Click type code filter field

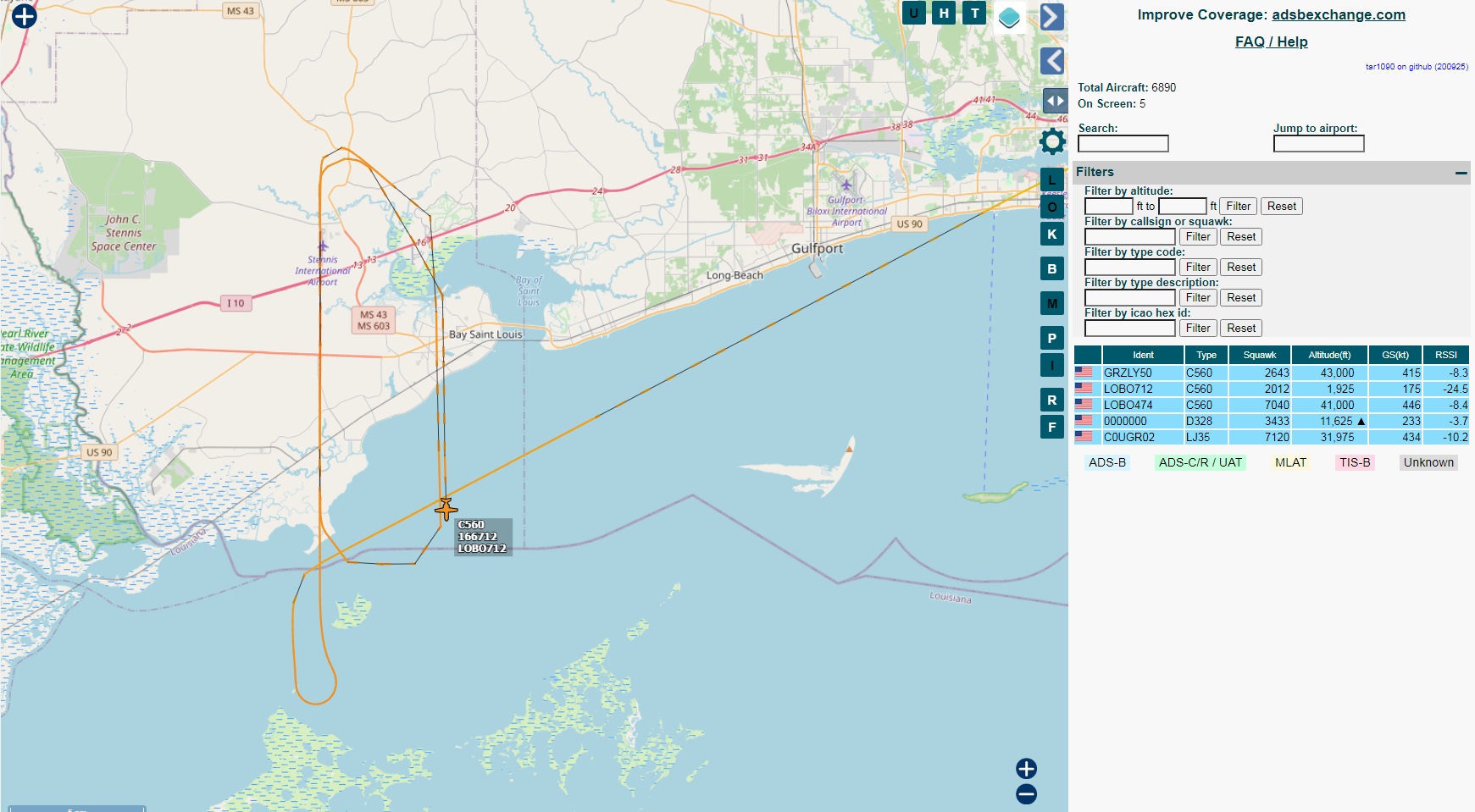[1129, 267]
